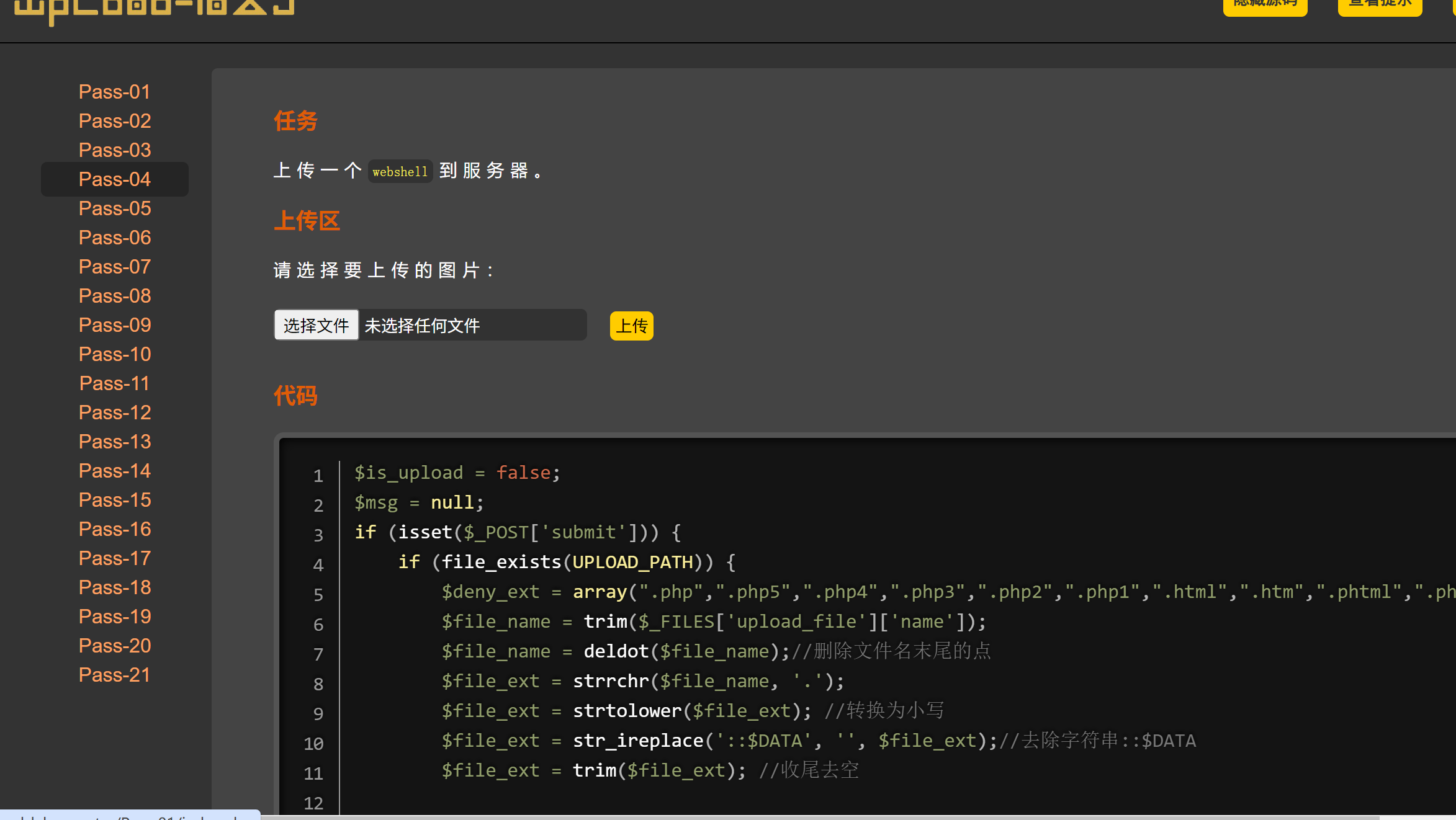
Task: Go to the Pass-18 challenge
Action: 114,587
